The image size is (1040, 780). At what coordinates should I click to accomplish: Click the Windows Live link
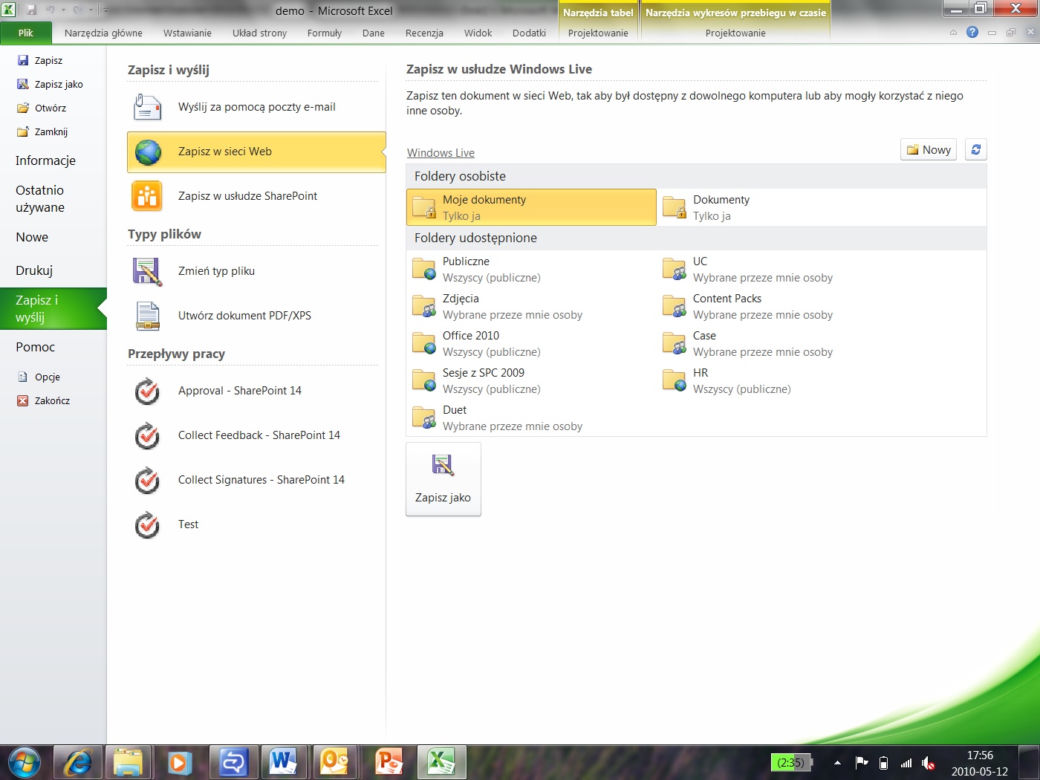click(440, 153)
